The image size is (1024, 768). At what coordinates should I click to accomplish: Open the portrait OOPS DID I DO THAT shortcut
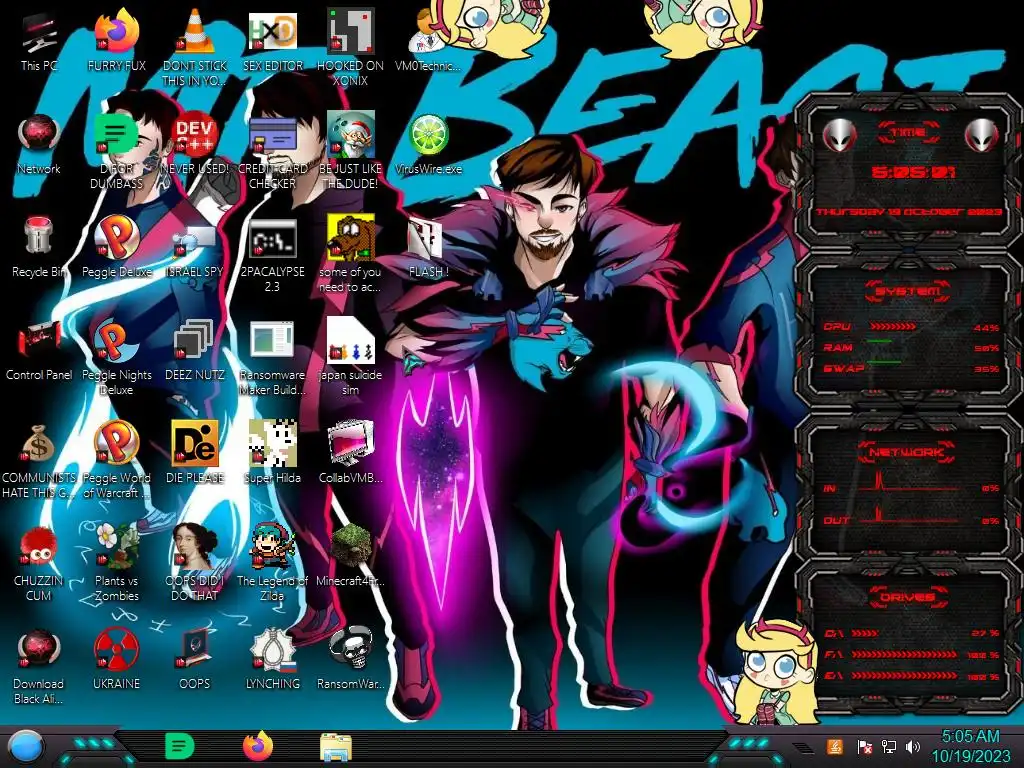tap(195, 563)
